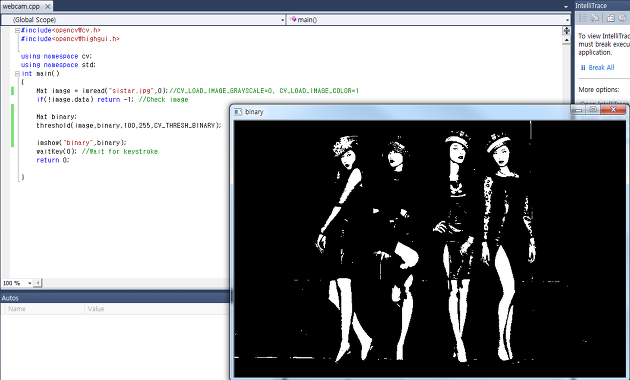Click the third IntelliTrace toolbar icon
Screen dimensions: 630x380
click(610, 18)
